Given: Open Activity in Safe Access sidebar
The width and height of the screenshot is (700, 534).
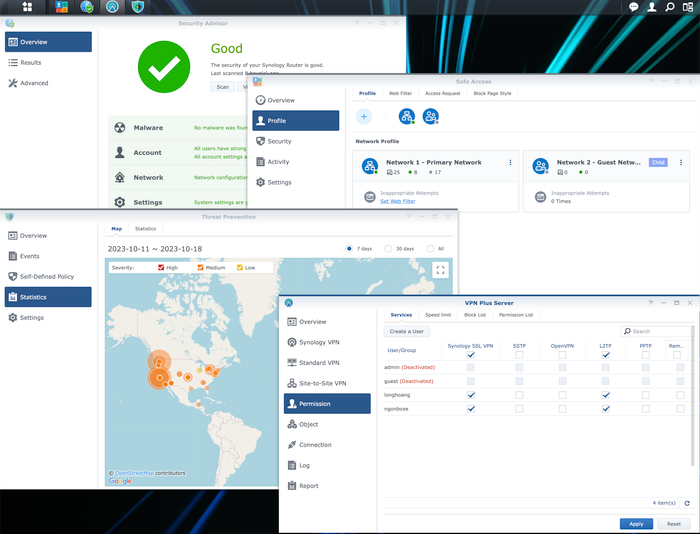Looking at the screenshot, I should (x=278, y=161).
